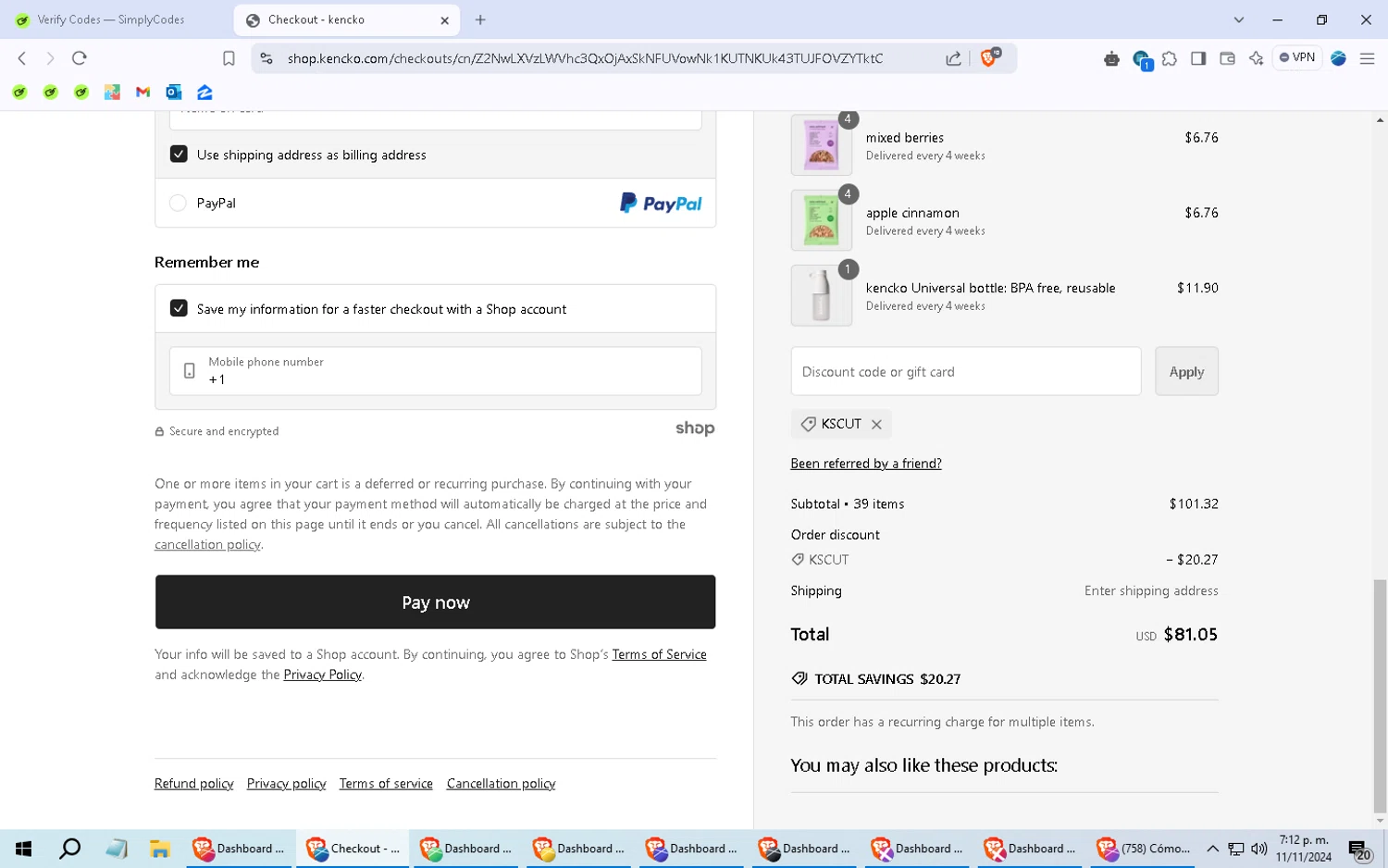Viewport: 1388px width, 868px height.
Task: Open the Been referred by a friend link
Action: pyautogui.click(x=866, y=464)
